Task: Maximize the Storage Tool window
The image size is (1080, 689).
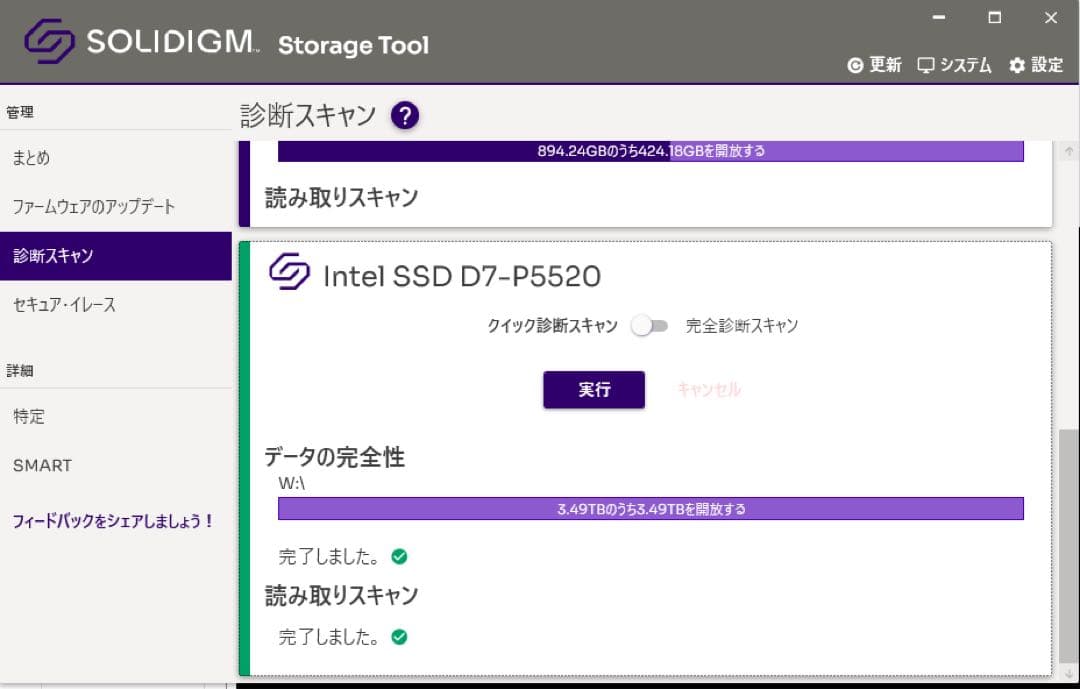Action: 995,17
